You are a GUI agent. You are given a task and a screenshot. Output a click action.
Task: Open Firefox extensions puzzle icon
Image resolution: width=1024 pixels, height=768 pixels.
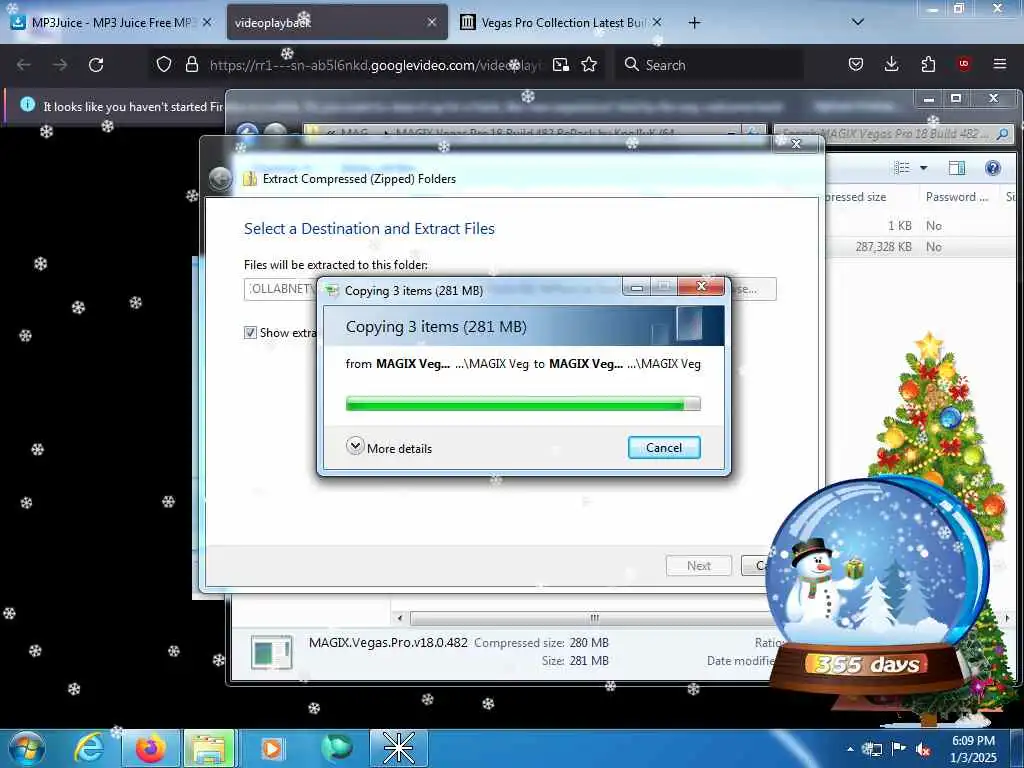(928, 64)
